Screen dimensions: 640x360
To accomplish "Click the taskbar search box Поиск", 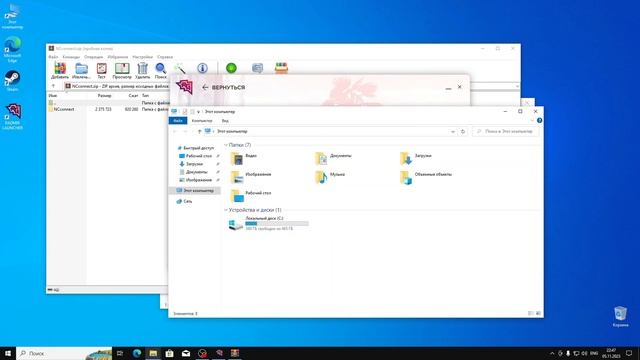I will tap(64, 353).
